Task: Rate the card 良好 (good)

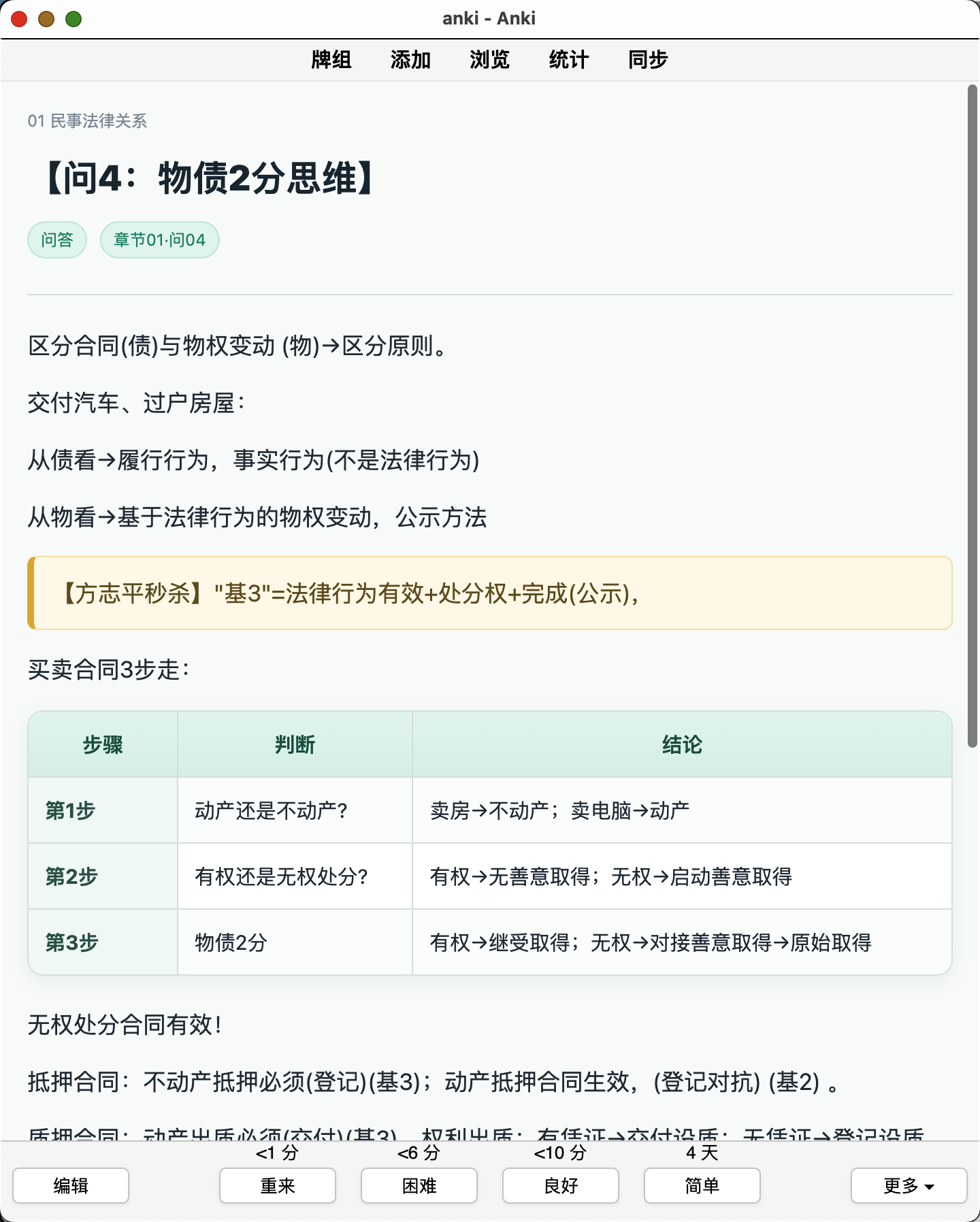Action: [561, 1185]
